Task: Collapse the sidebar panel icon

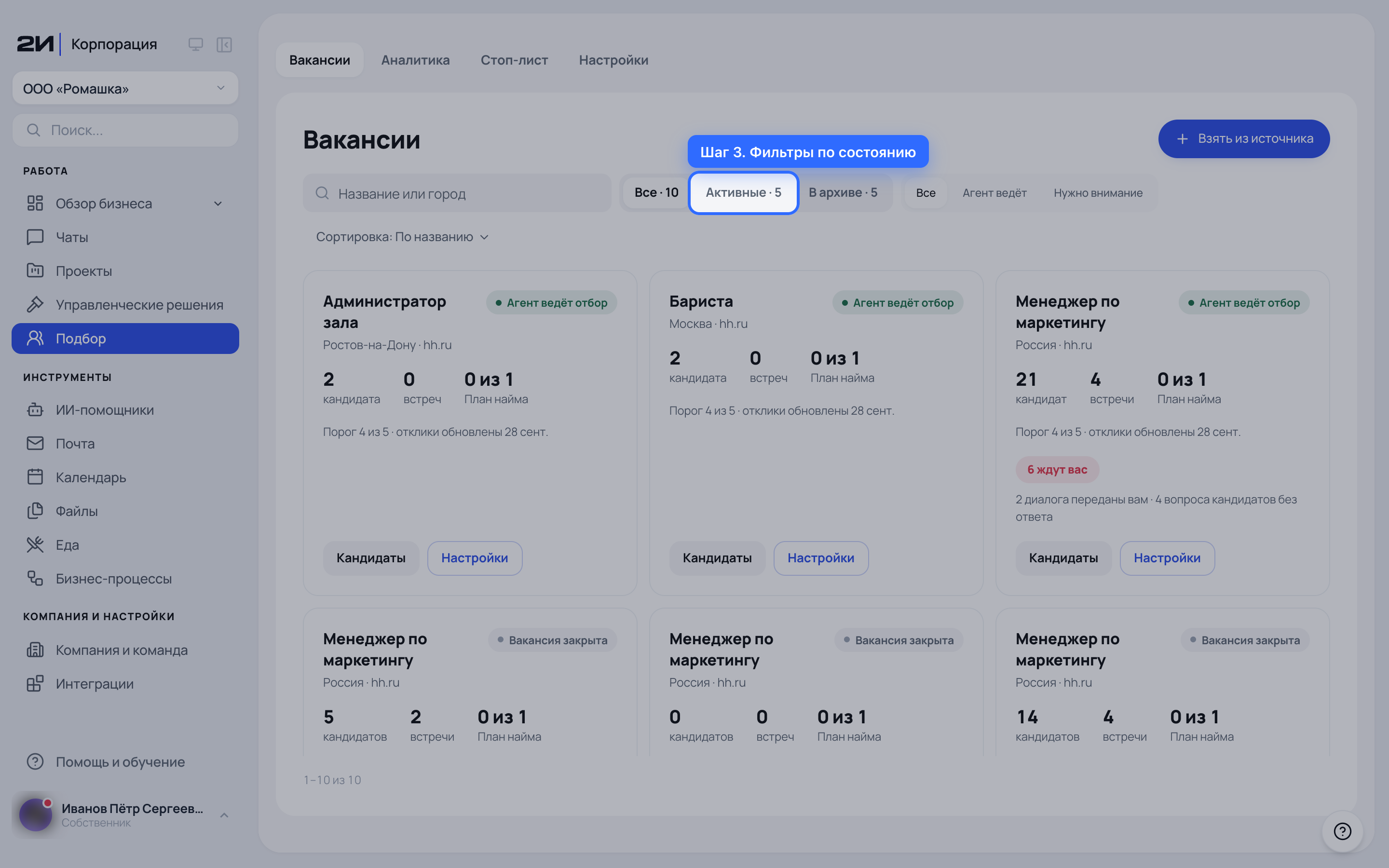Action: click(224, 44)
